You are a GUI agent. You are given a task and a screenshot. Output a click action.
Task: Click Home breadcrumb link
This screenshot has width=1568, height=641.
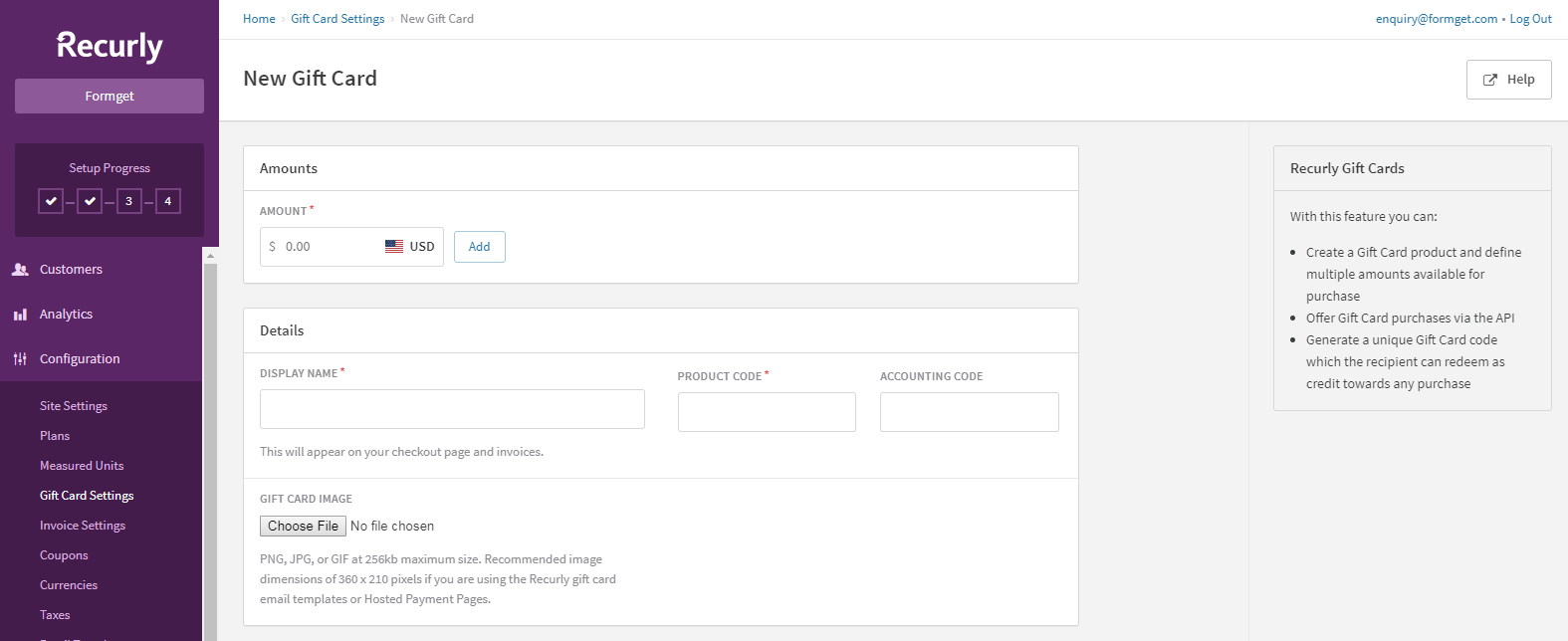(259, 19)
